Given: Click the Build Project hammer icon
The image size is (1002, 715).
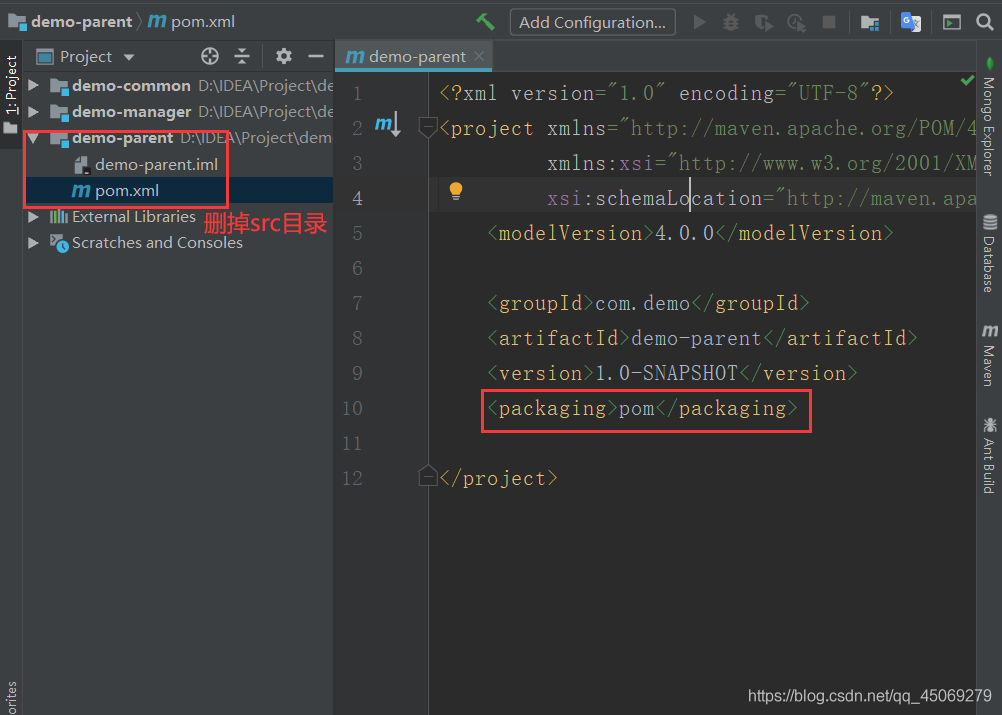Looking at the screenshot, I should pos(485,22).
